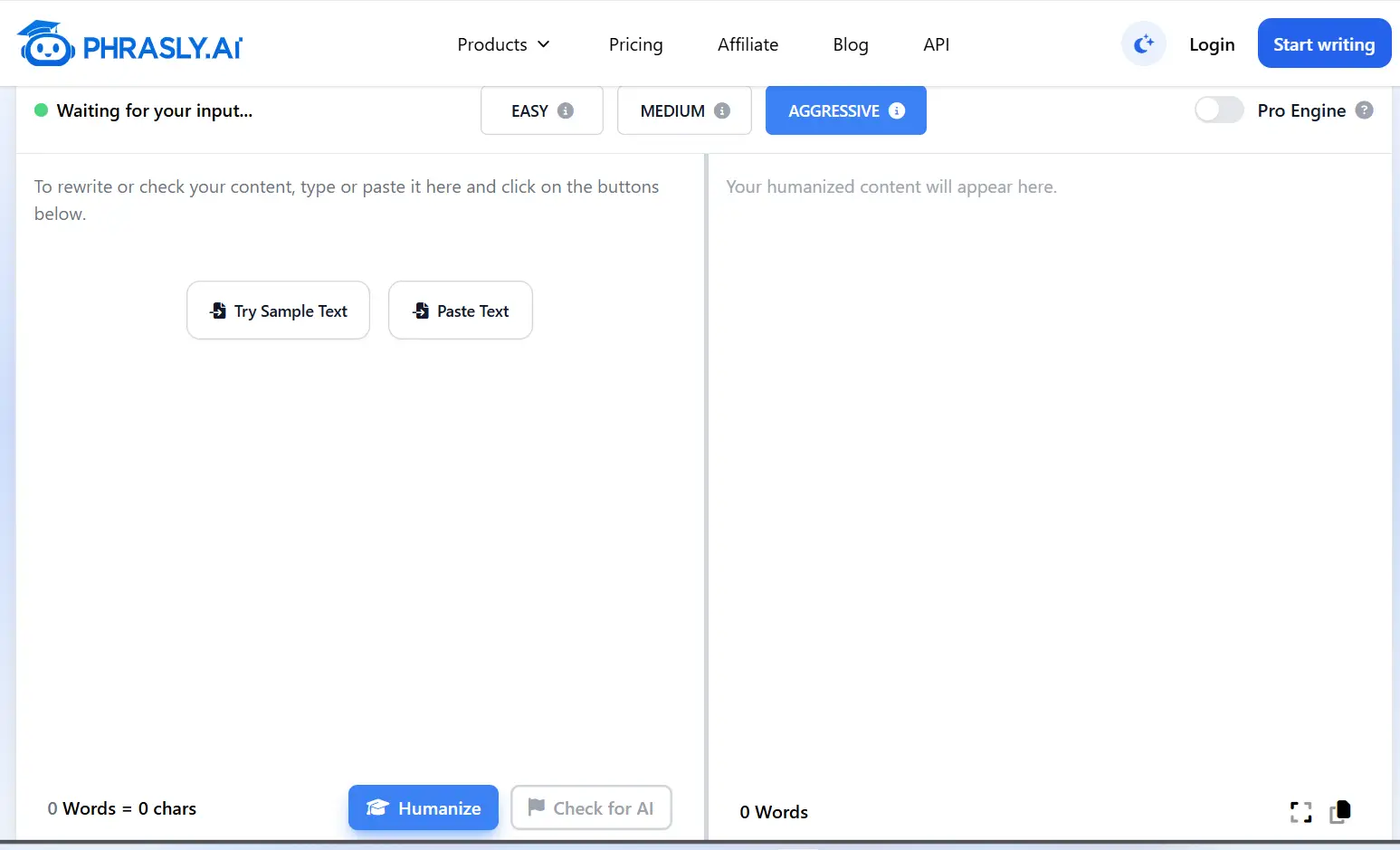This screenshot has width=1400, height=850.
Task: Click the Humanize button
Action: tap(424, 807)
